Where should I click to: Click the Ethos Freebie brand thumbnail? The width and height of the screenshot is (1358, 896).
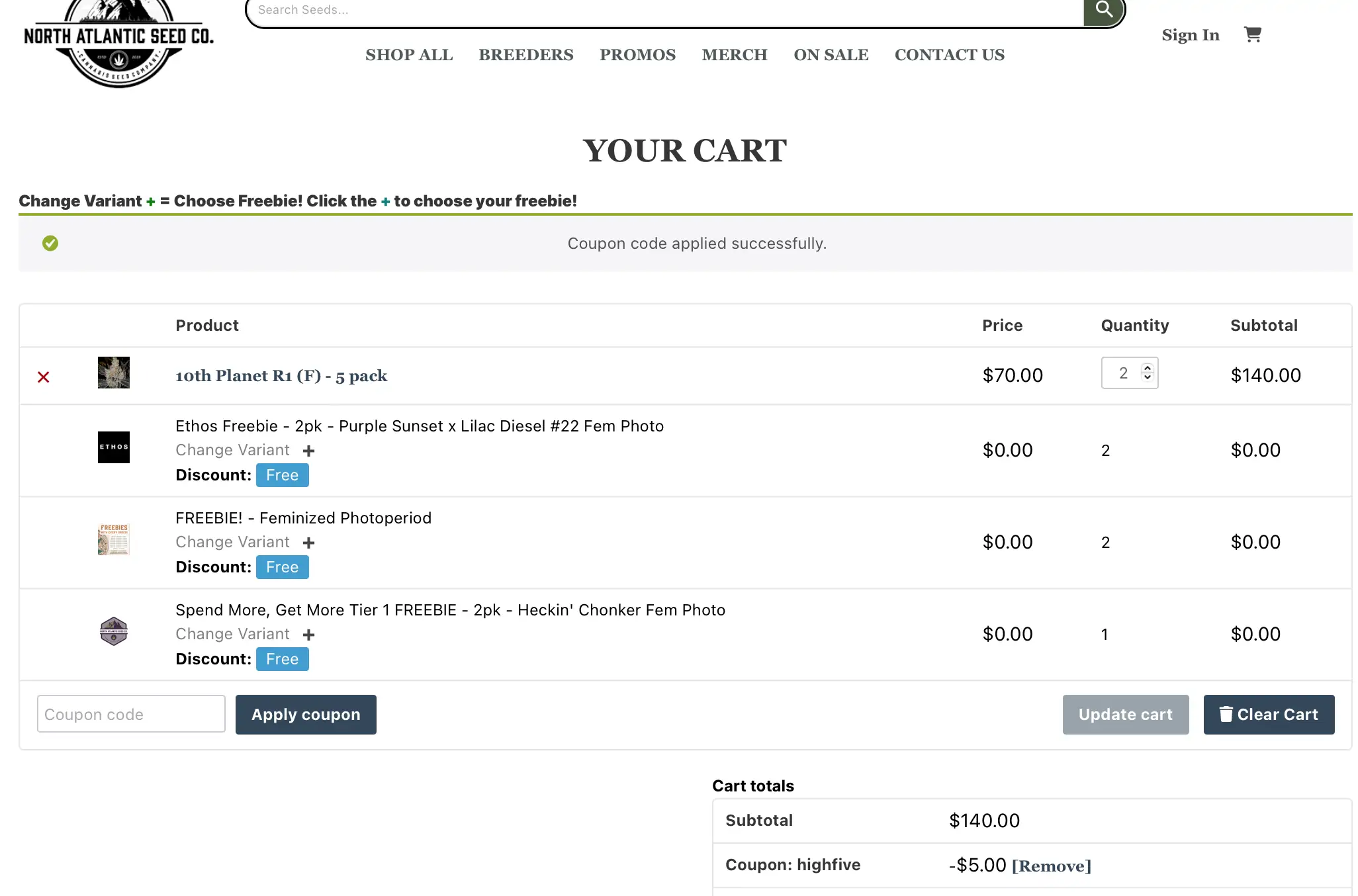coord(114,447)
